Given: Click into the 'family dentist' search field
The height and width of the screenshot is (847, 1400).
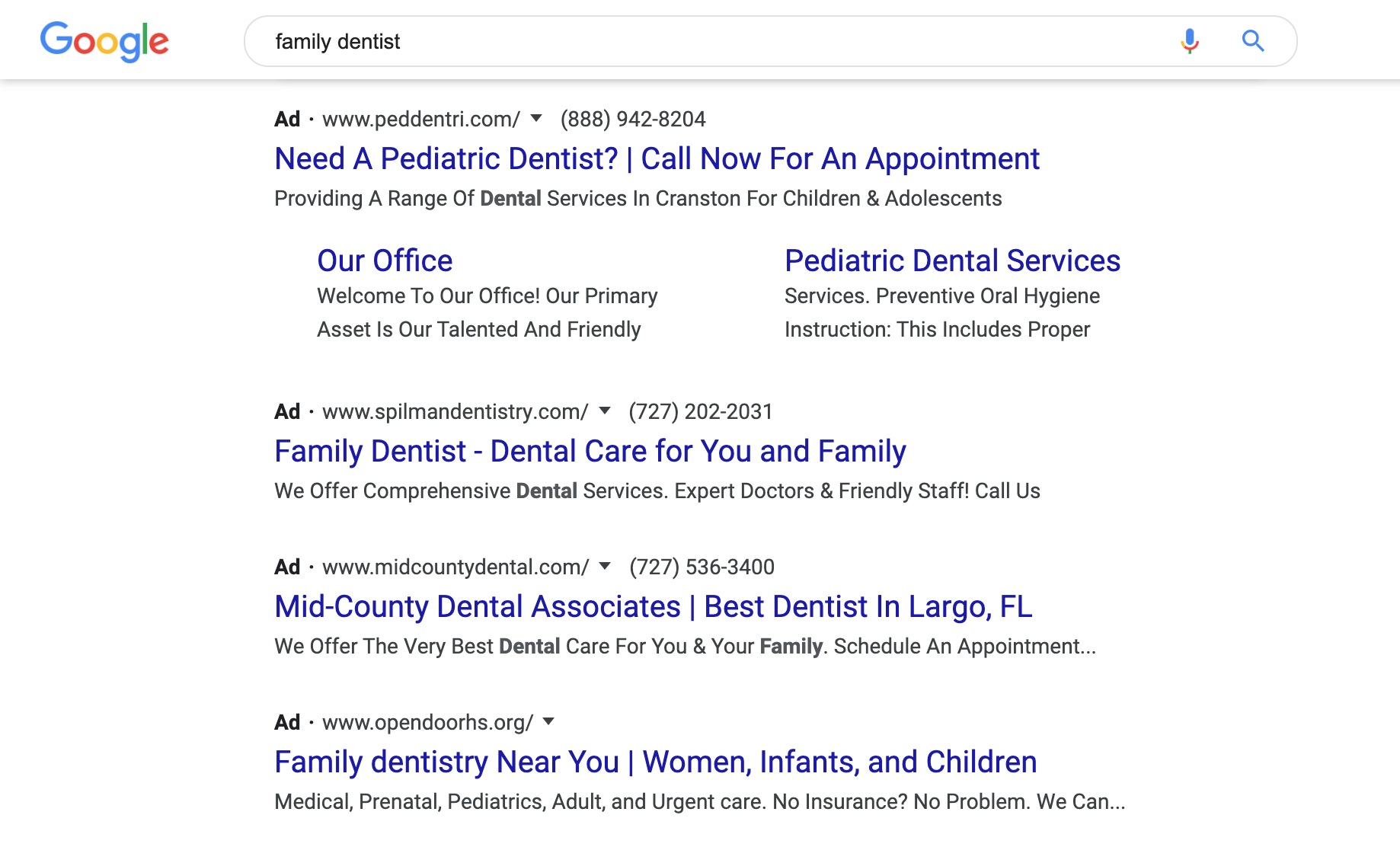Looking at the screenshot, I should click(708, 41).
